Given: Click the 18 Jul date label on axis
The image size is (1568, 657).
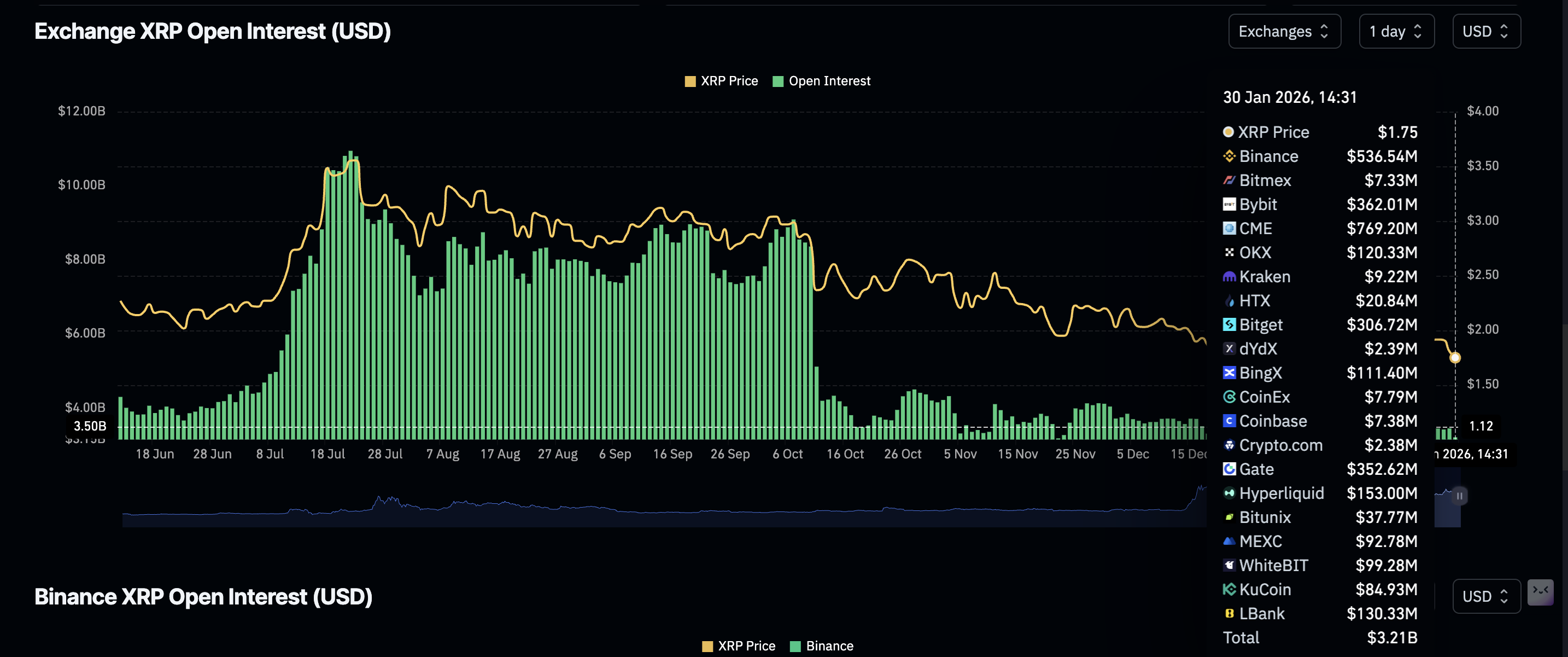Looking at the screenshot, I should 327,454.
